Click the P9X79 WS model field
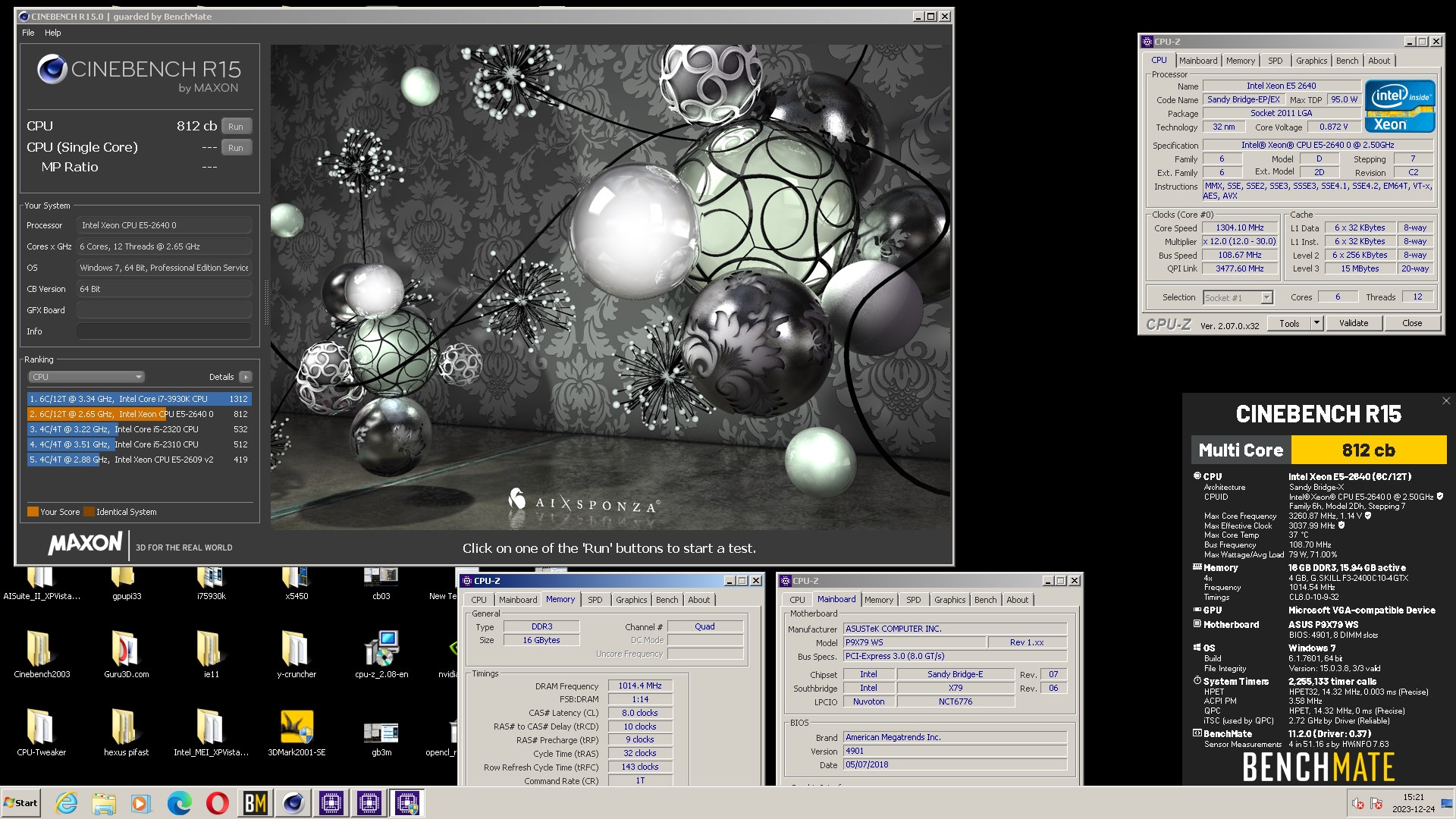1456x819 pixels. tap(915, 642)
